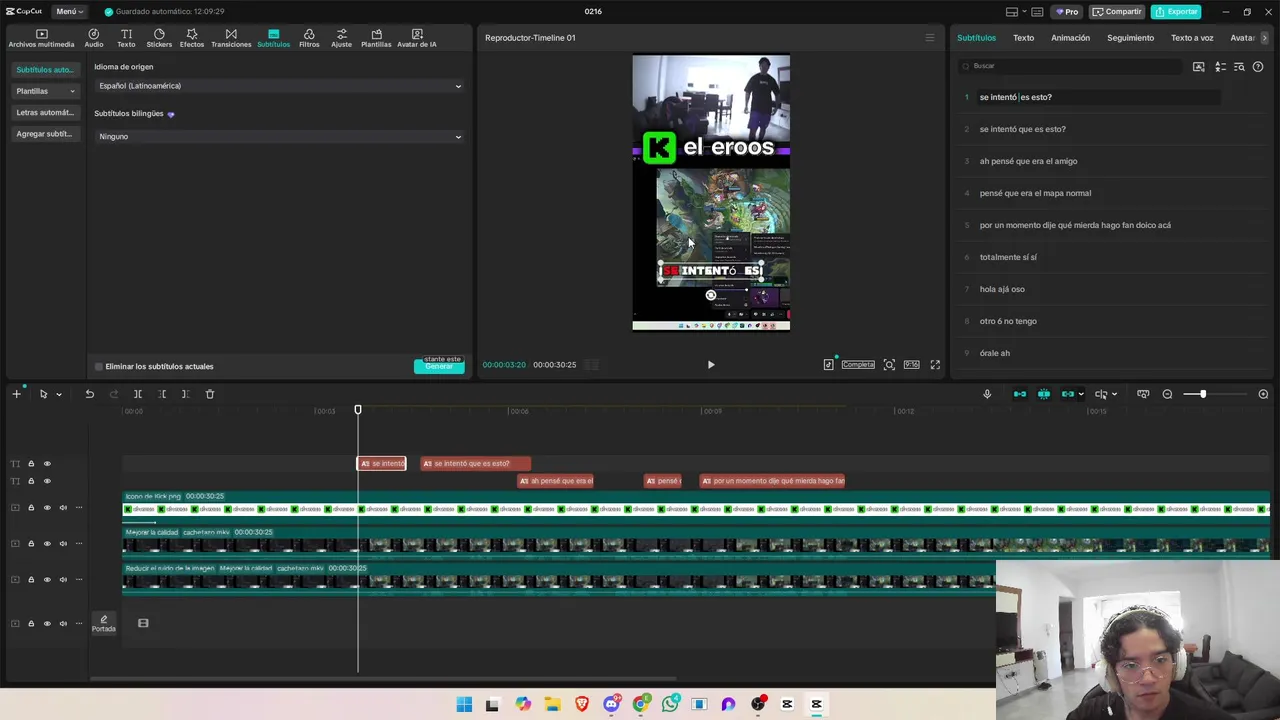The image size is (1280, 720).
Task: Open CapCut from the Windows taskbar
Action: click(x=816, y=704)
